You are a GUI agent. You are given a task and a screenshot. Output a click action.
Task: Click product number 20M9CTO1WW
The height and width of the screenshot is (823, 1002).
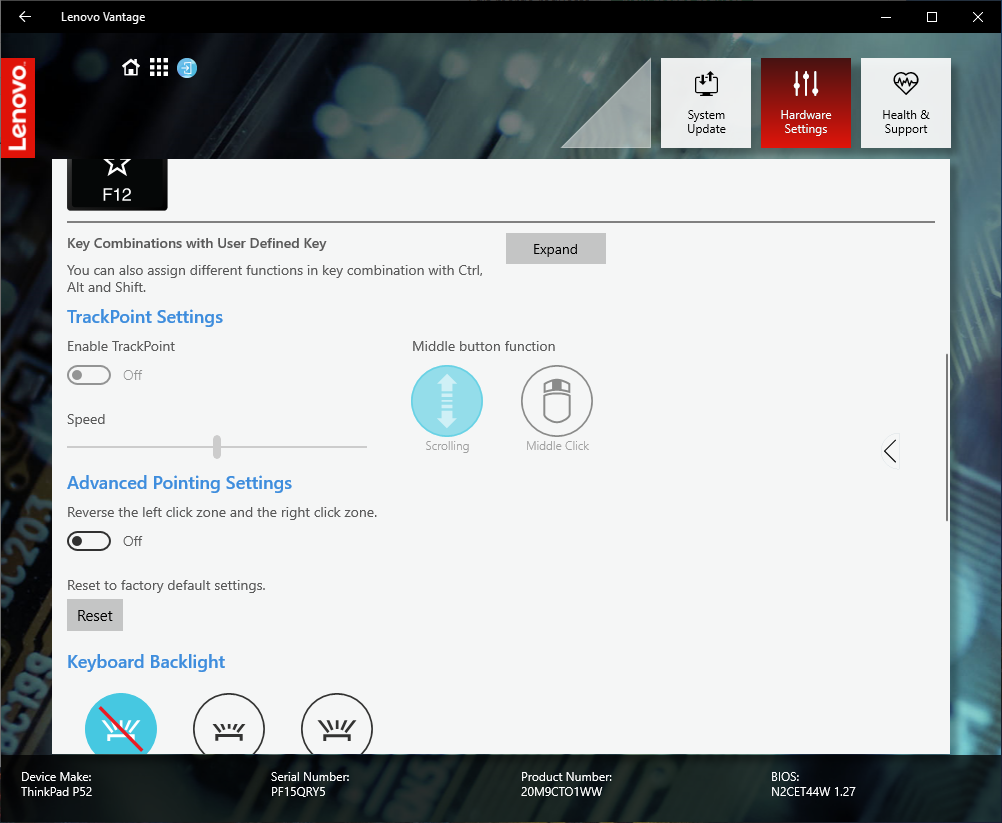(x=561, y=792)
